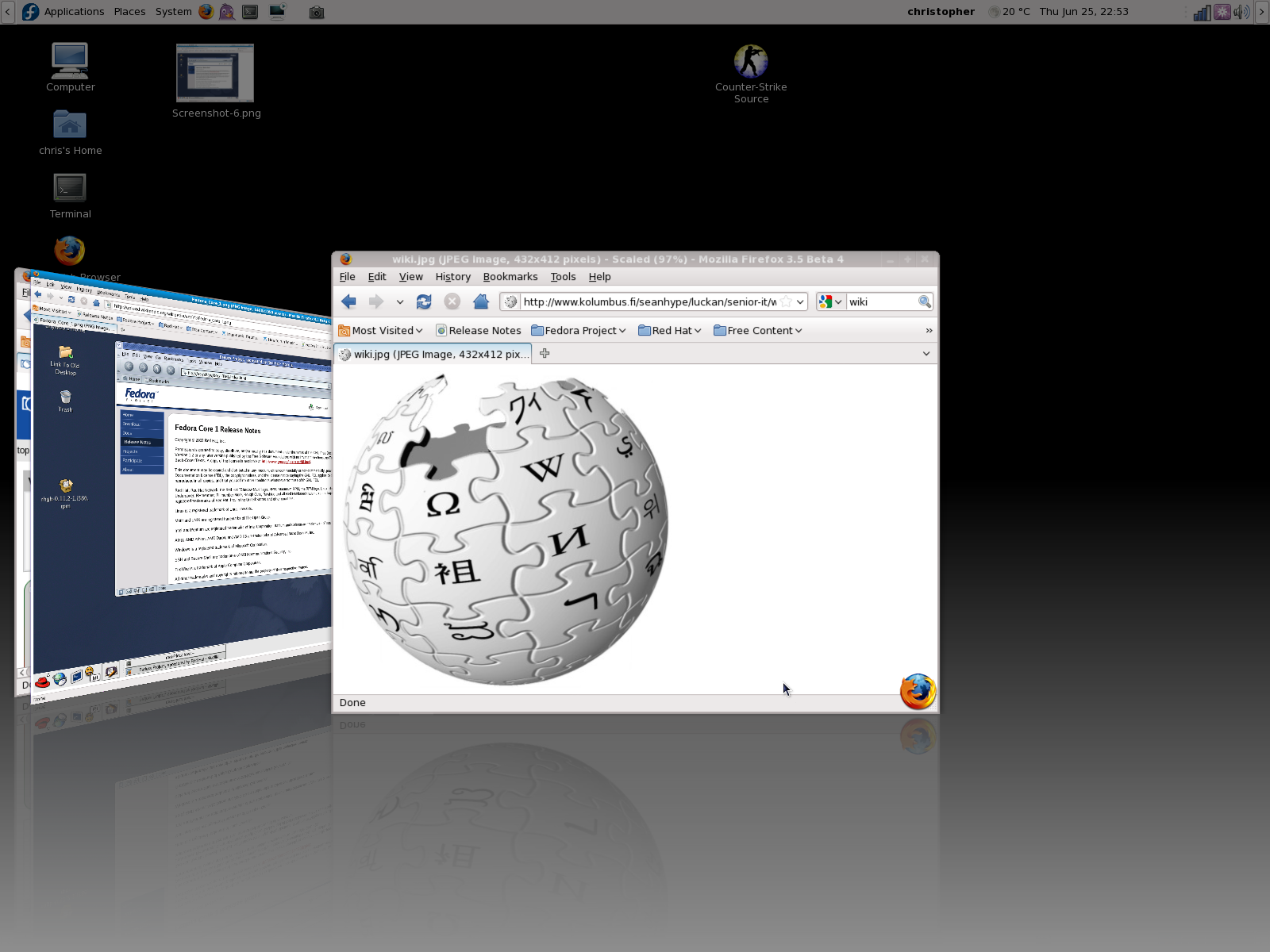Hide the panel with left arrow button
This screenshot has width=1270, height=952.
pyautogui.click(x=7, y=12)
